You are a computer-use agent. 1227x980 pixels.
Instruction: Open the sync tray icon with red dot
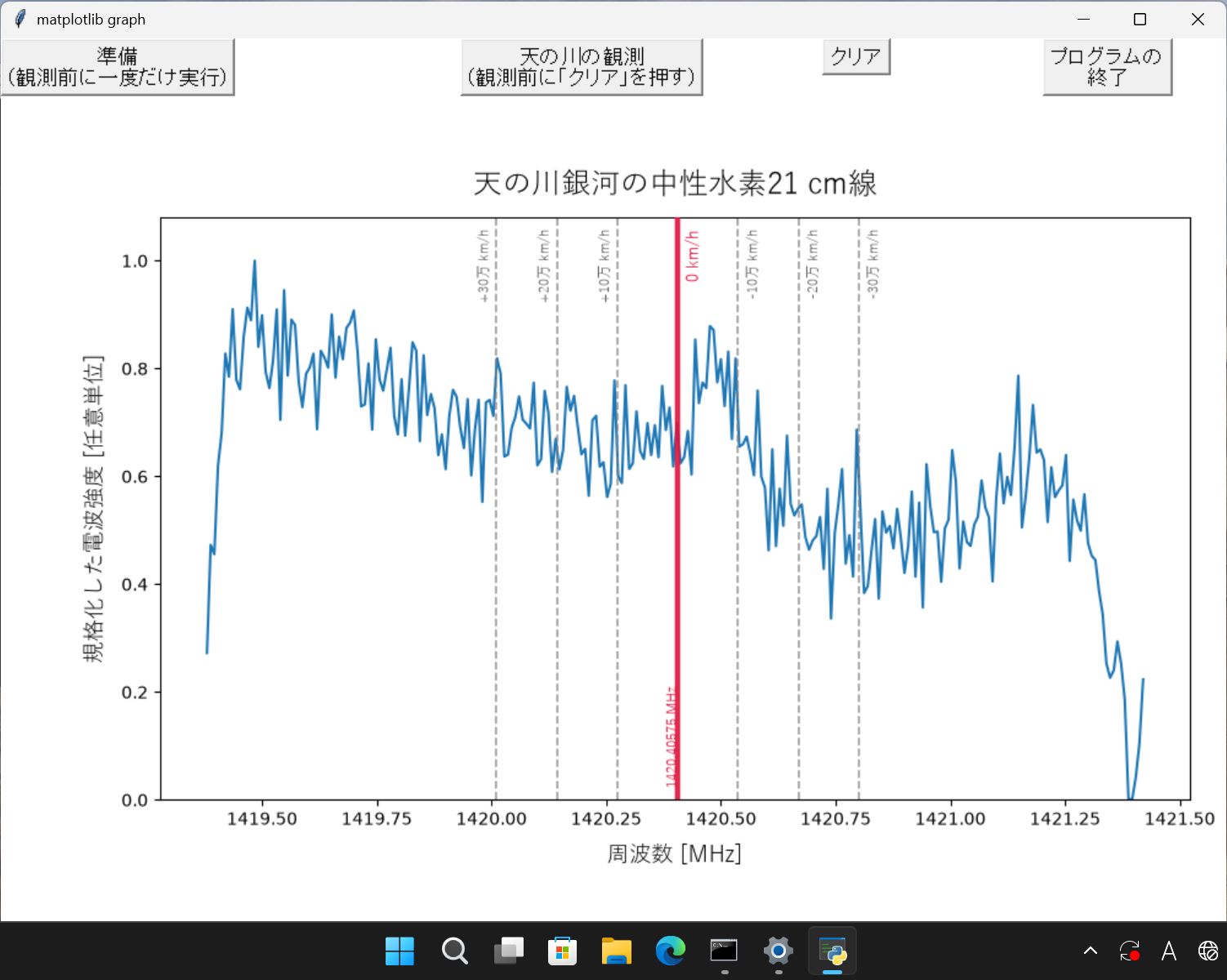(1130, 951)
